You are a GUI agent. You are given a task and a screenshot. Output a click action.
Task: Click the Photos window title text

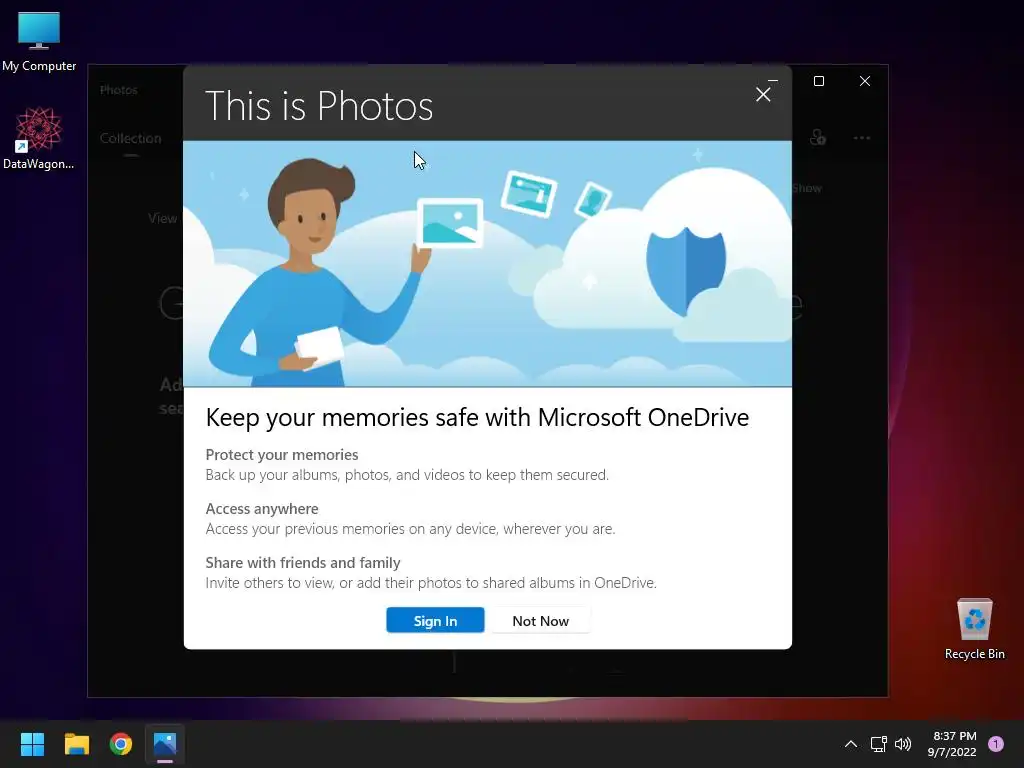119,90
